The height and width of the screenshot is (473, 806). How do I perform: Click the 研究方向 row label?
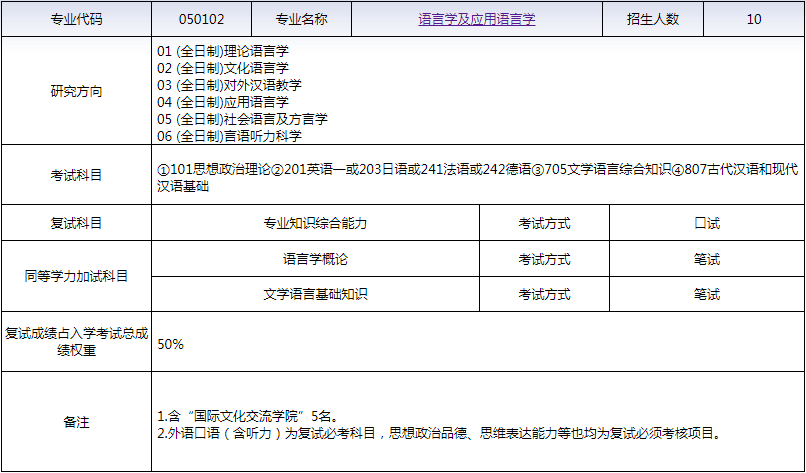(76, 92)
